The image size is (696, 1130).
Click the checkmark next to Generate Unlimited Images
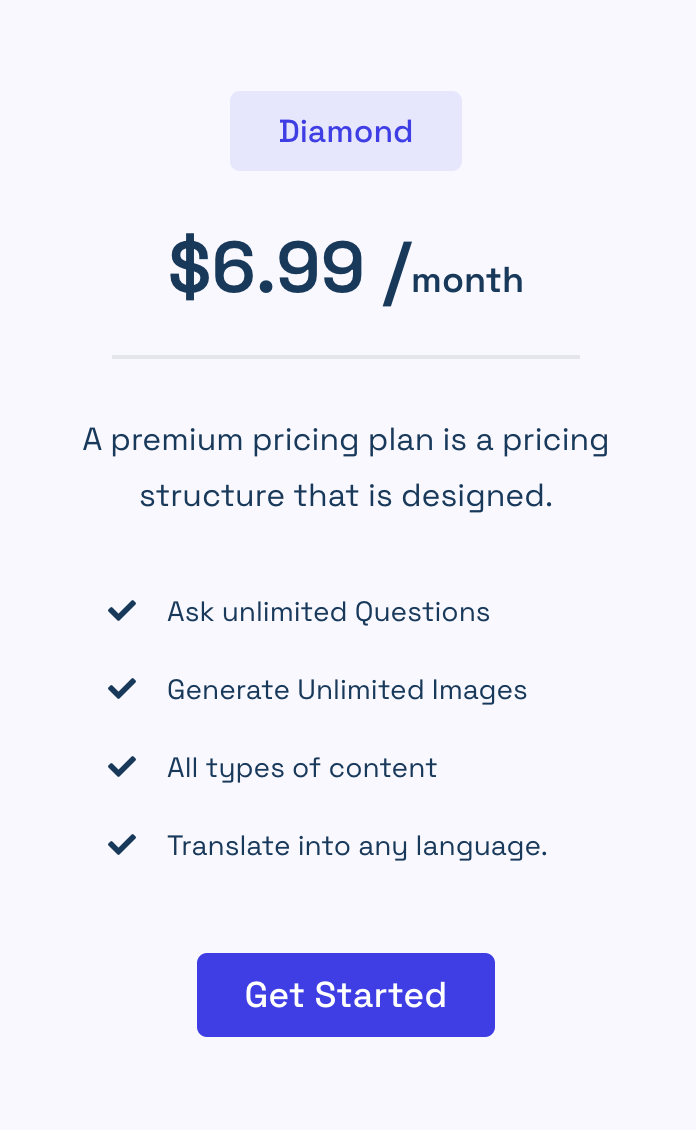(x=122, y=689)
